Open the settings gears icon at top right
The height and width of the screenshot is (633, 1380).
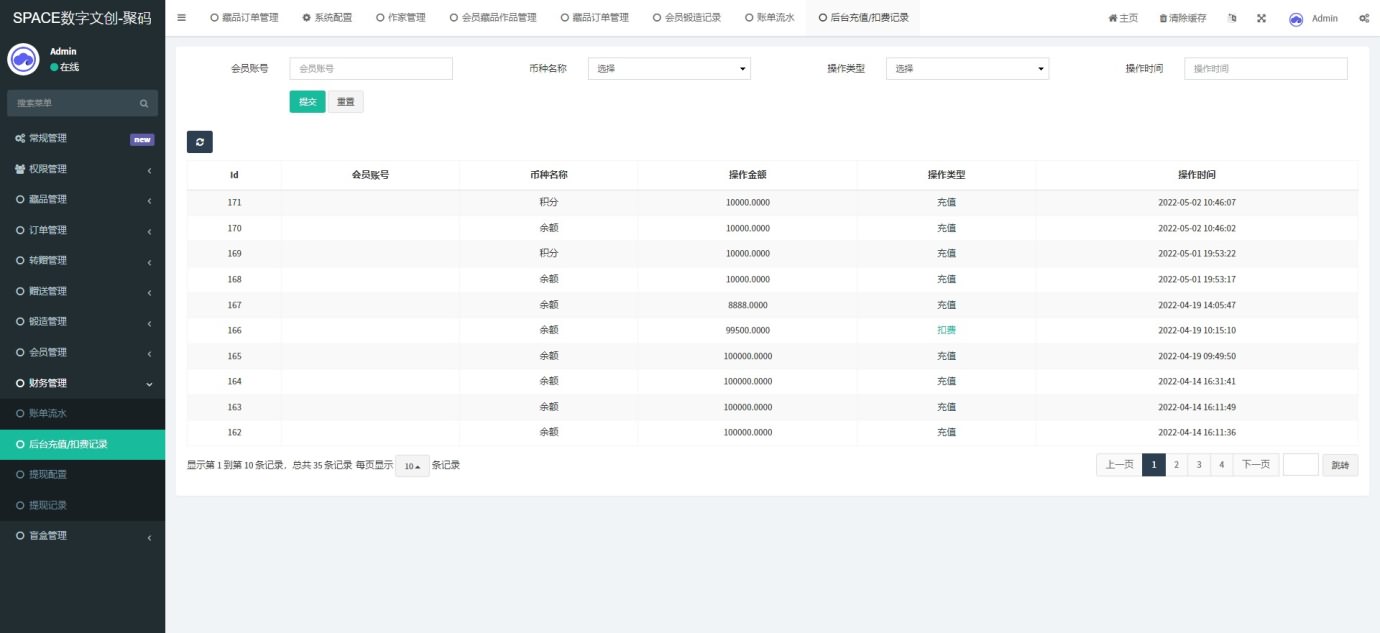1364,18
